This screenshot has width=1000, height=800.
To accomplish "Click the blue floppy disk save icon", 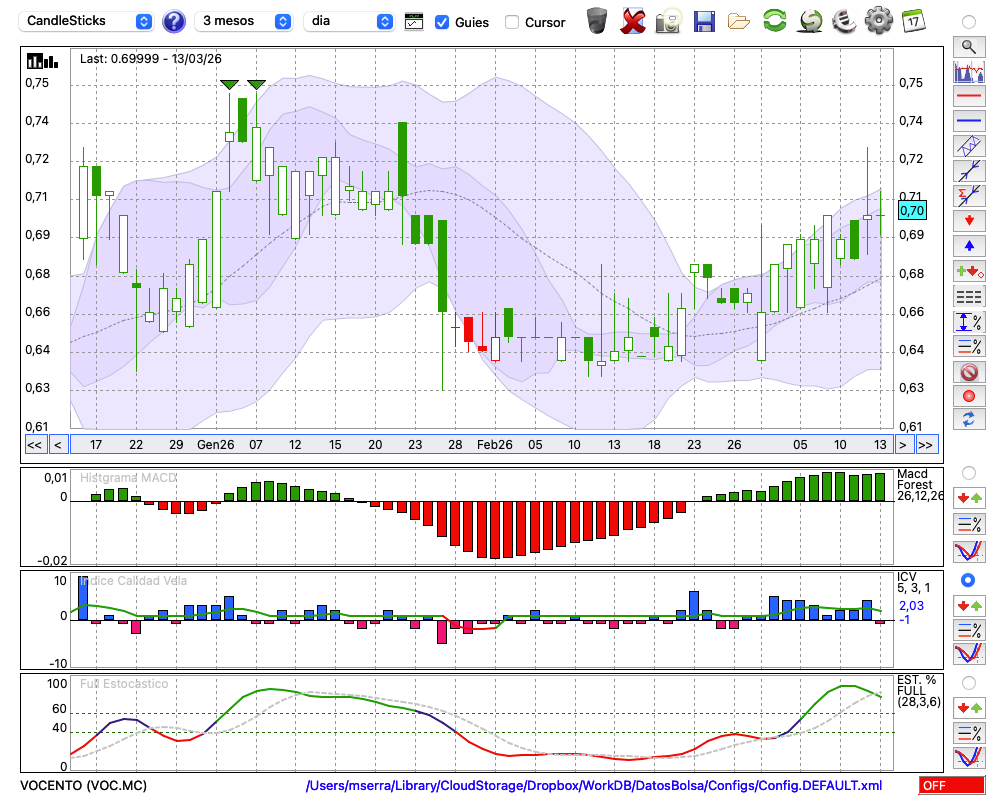I will click(x=704, y=21).
